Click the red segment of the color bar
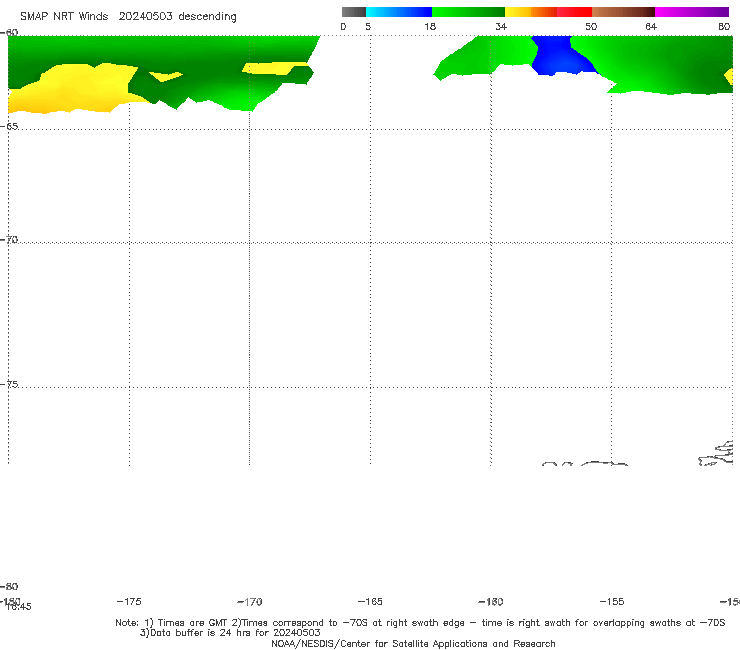740x650 pixels. pyautogui.click(x=574, y=12)
